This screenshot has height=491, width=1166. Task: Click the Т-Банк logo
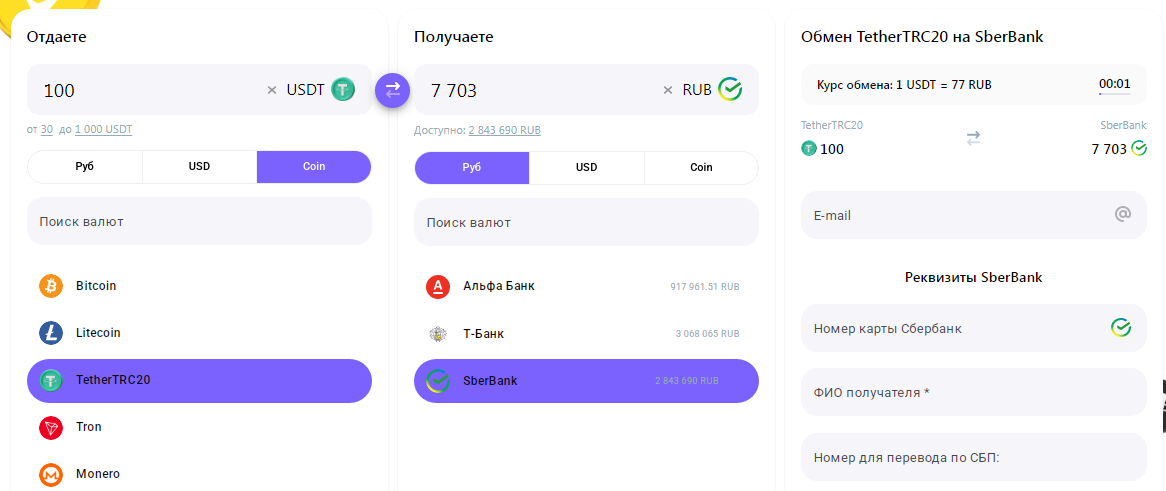point(438,334)
